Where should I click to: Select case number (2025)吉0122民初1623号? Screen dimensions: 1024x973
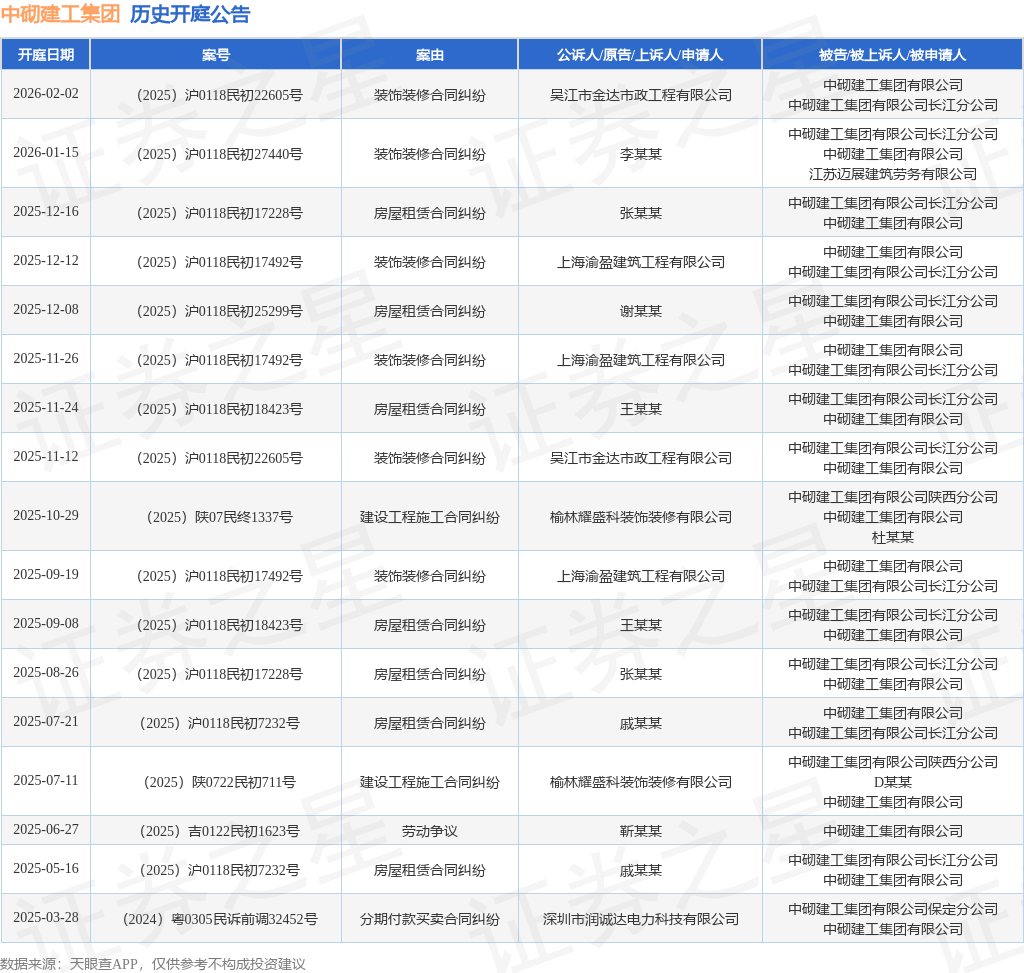pos(219,831)
